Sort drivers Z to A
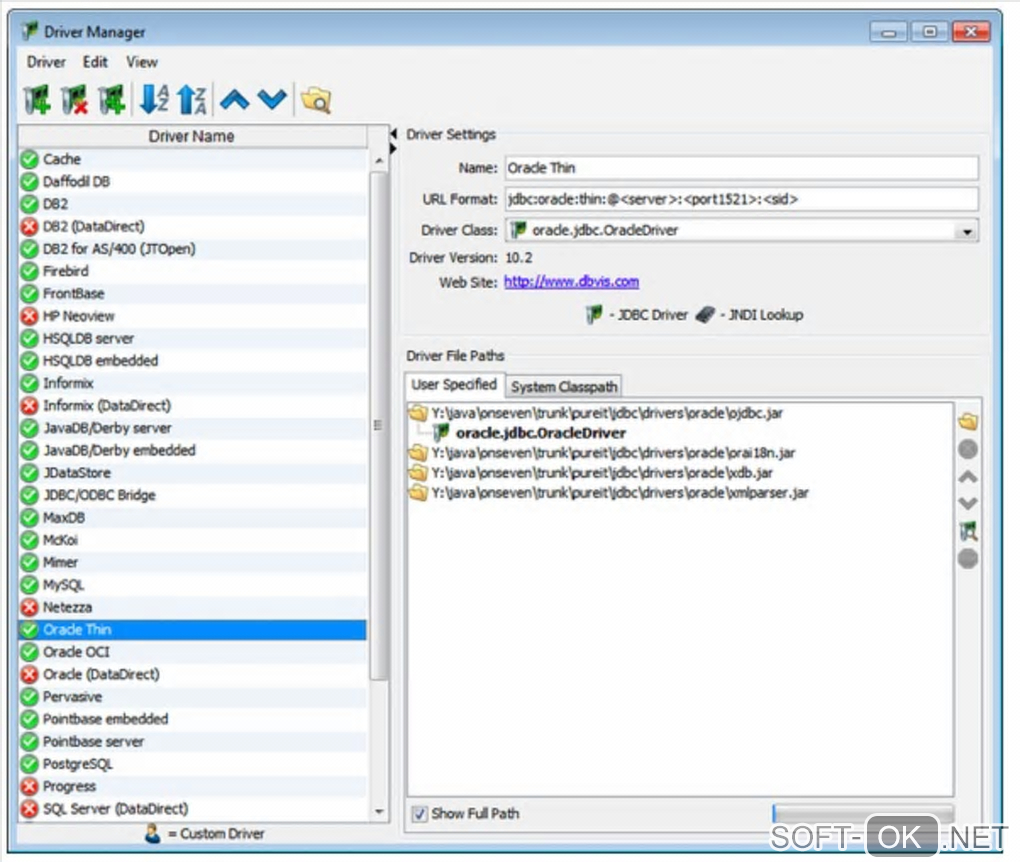Viewport: 1020px width, 862px height. tap(192, 100)
